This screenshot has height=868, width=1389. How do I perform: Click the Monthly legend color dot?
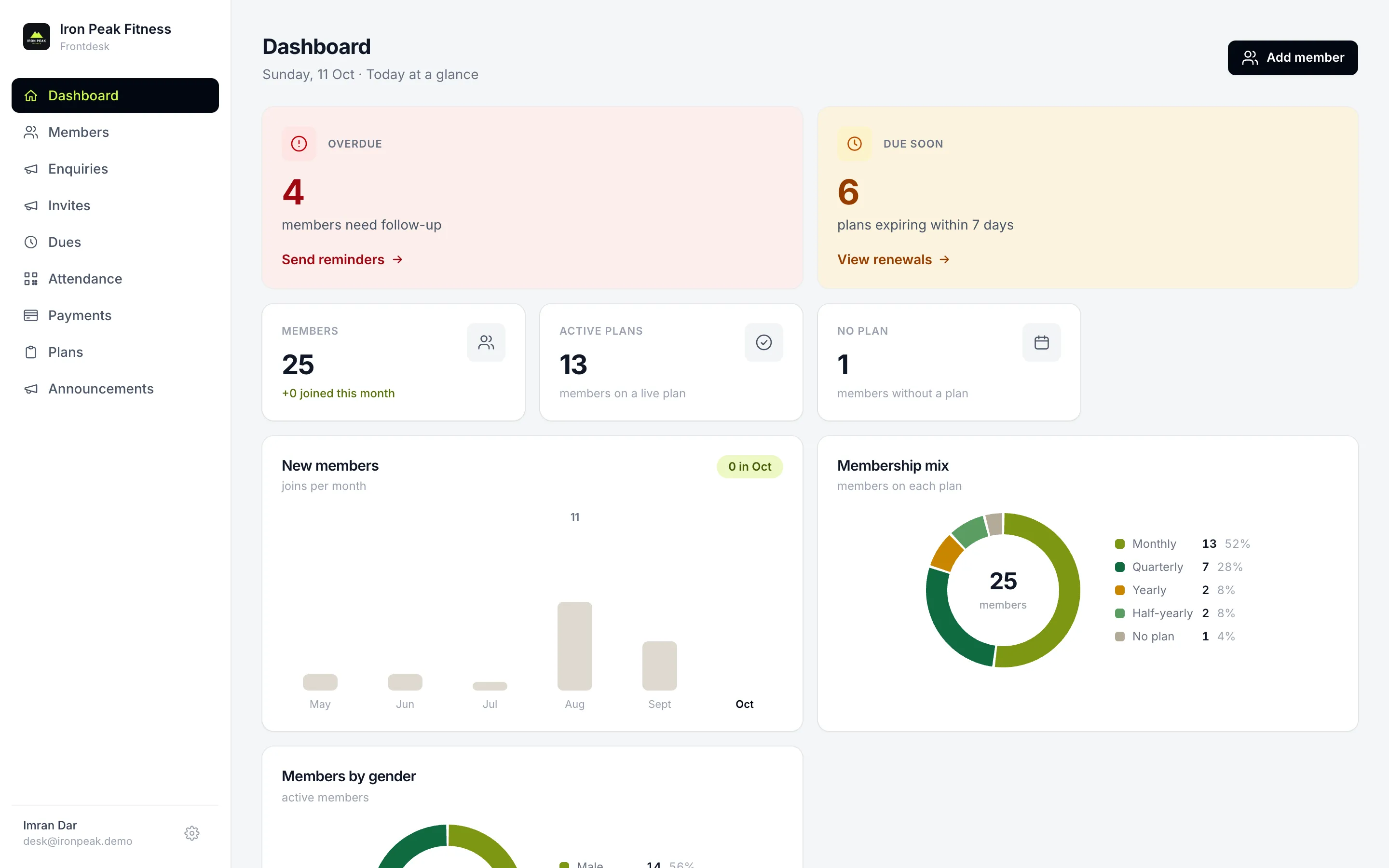(1119, 543)
